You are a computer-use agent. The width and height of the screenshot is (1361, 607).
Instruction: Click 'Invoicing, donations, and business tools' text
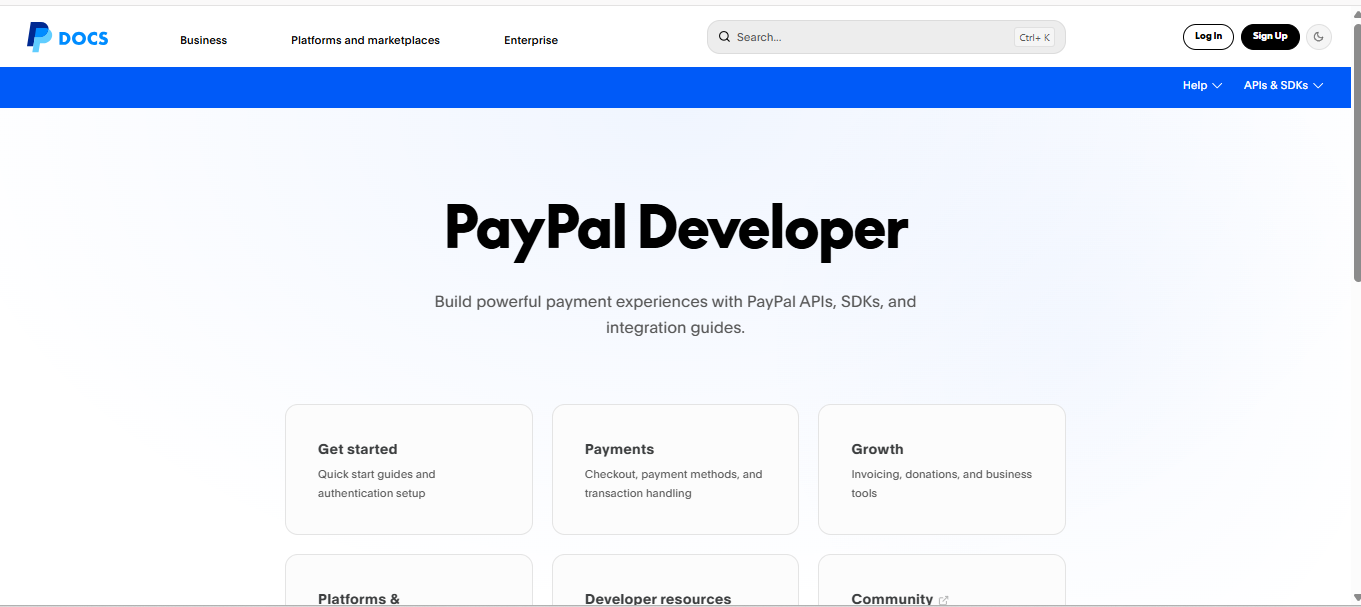click(942, 484)
